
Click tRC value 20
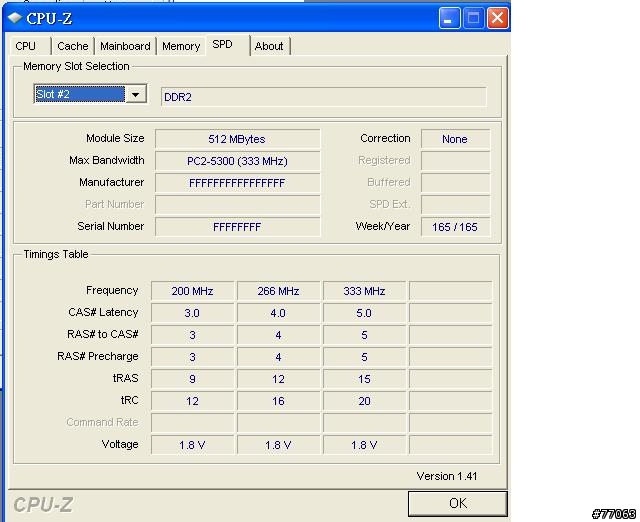click(x=364, y=401)
